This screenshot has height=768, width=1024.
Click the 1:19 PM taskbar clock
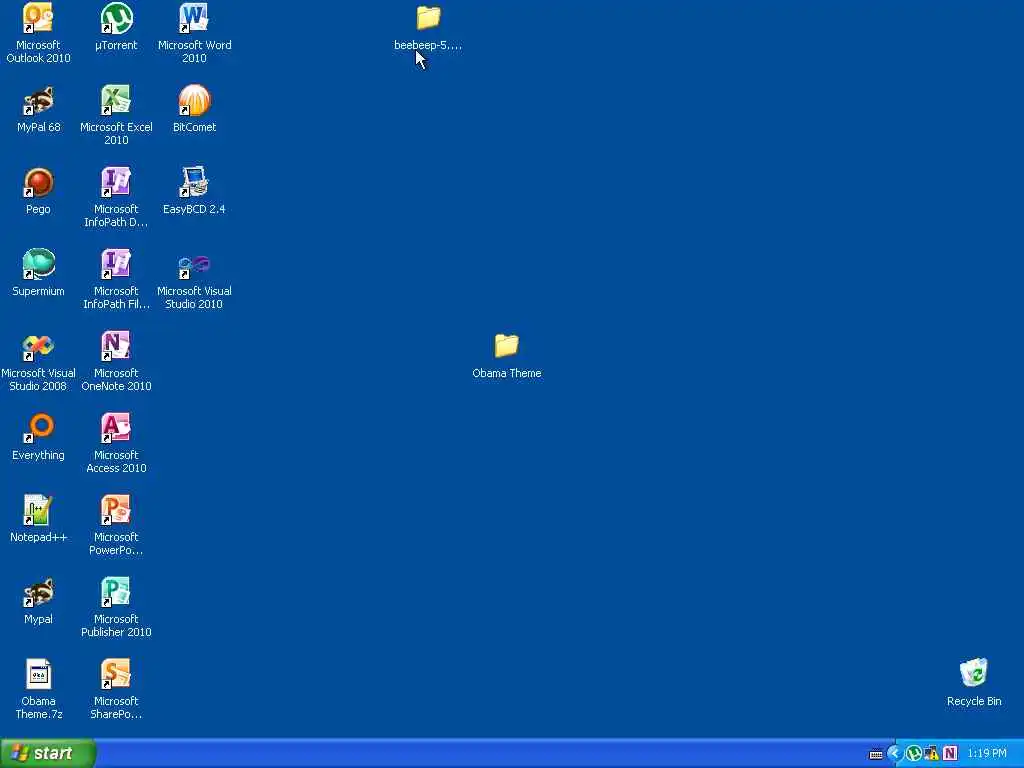tap(987, 754)
